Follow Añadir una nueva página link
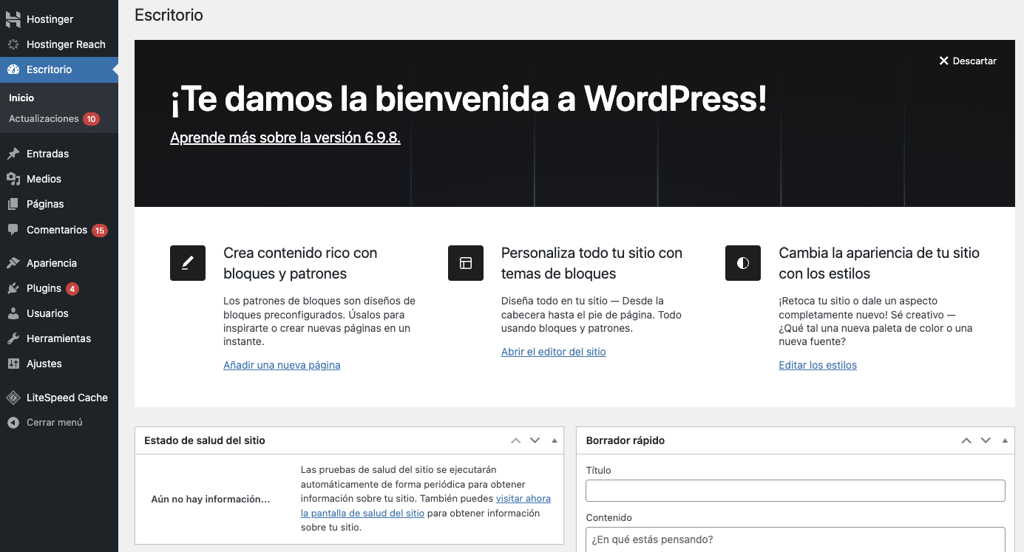 click(281, 365)
